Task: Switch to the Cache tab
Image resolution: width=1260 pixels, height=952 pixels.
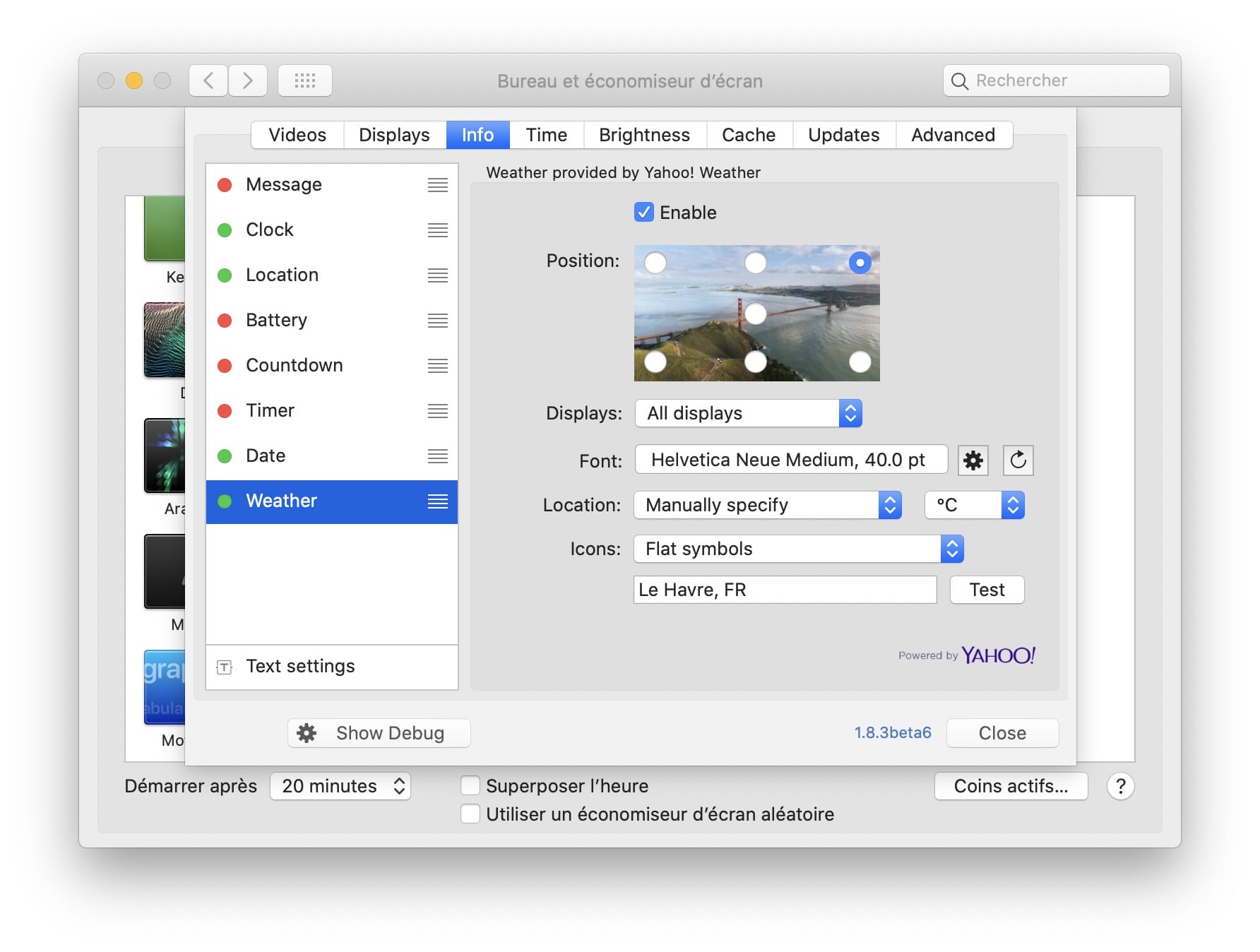Action: (749, 135)
